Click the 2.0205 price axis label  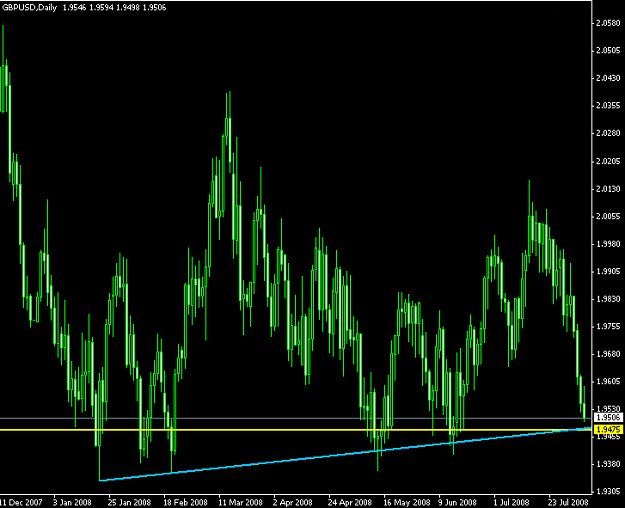(x=608, y=161)
